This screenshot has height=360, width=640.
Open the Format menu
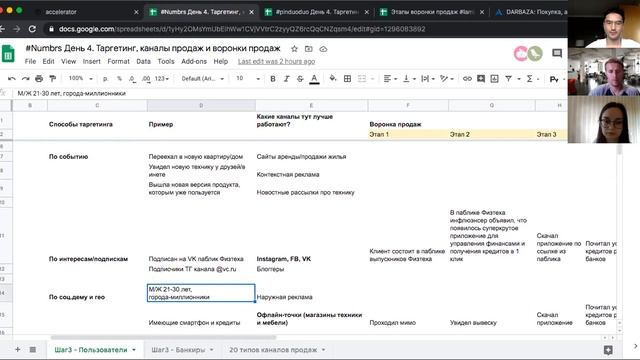click(118, 61)
